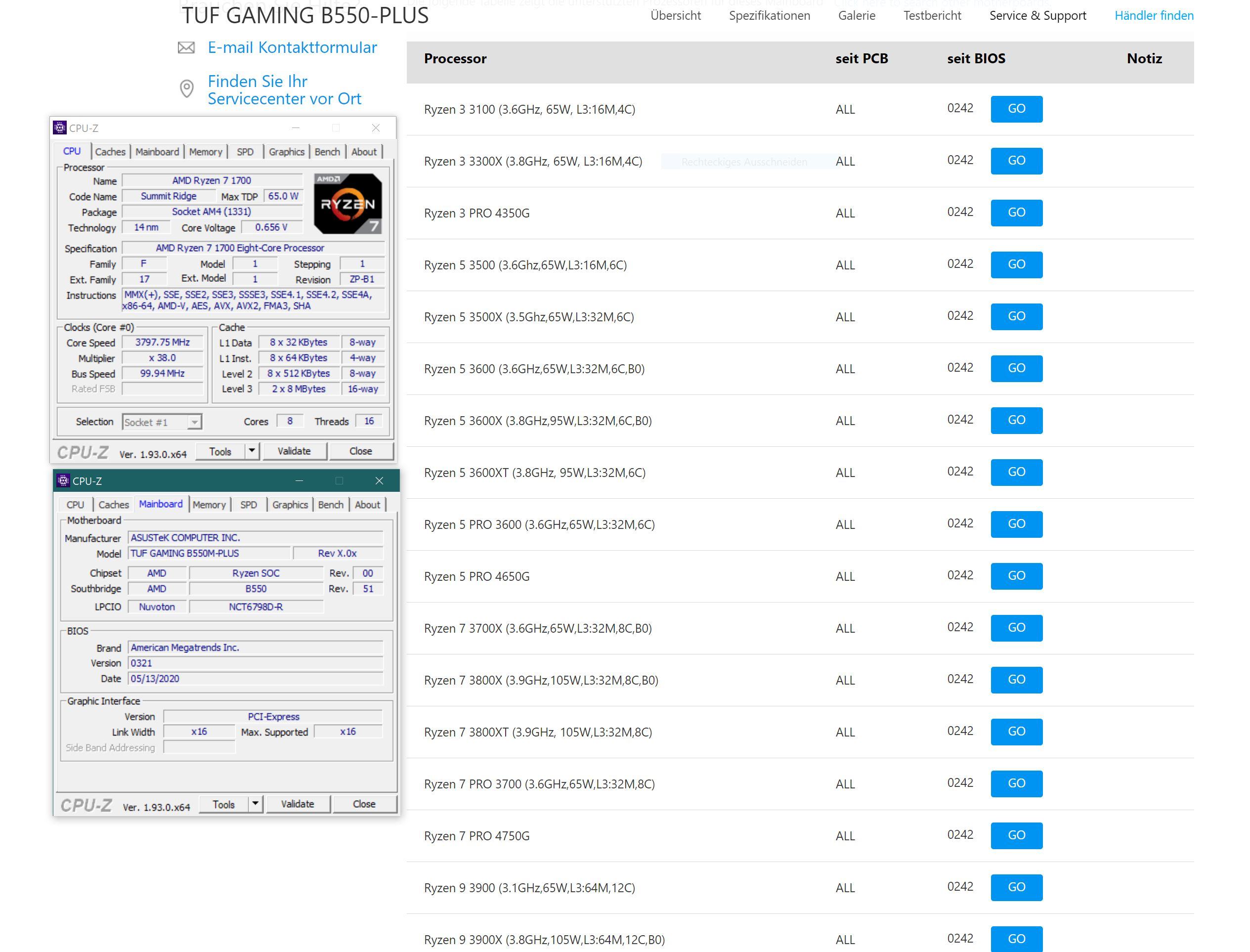Click the envelope email icon
The height and width of the screenshot is (952, 1250).
(x=186, y=47)
